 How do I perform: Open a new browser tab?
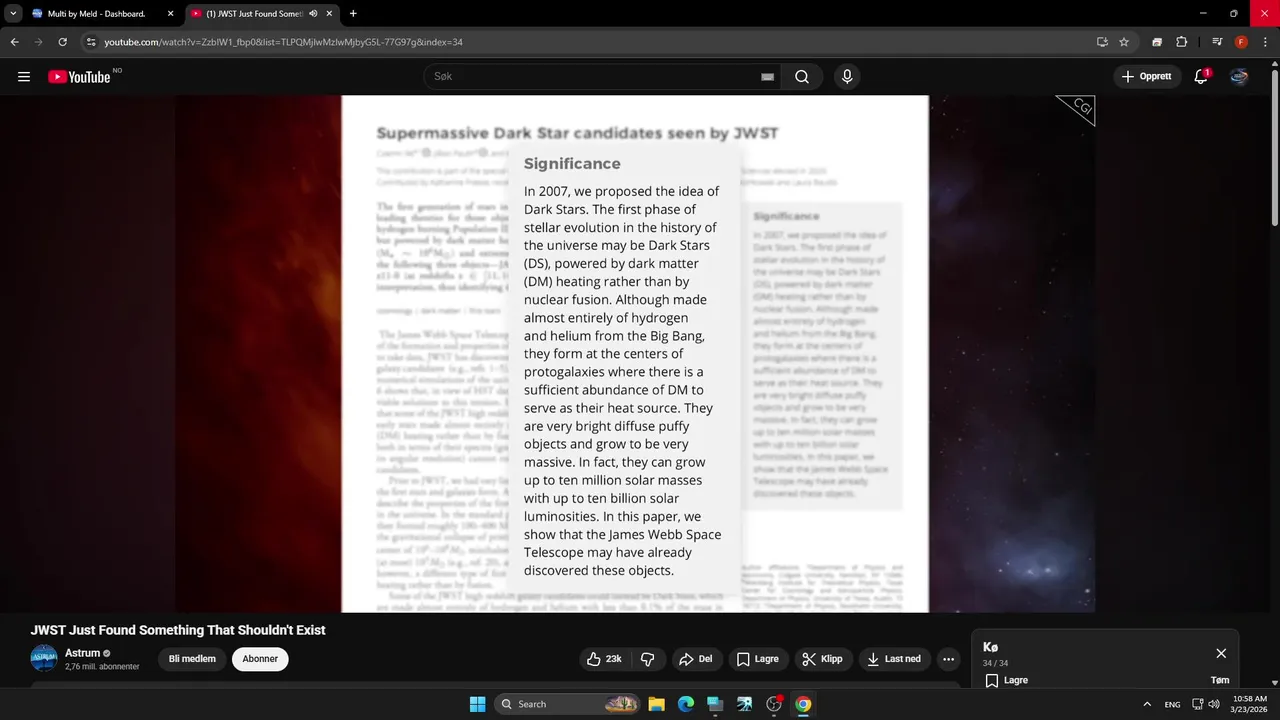353,14
